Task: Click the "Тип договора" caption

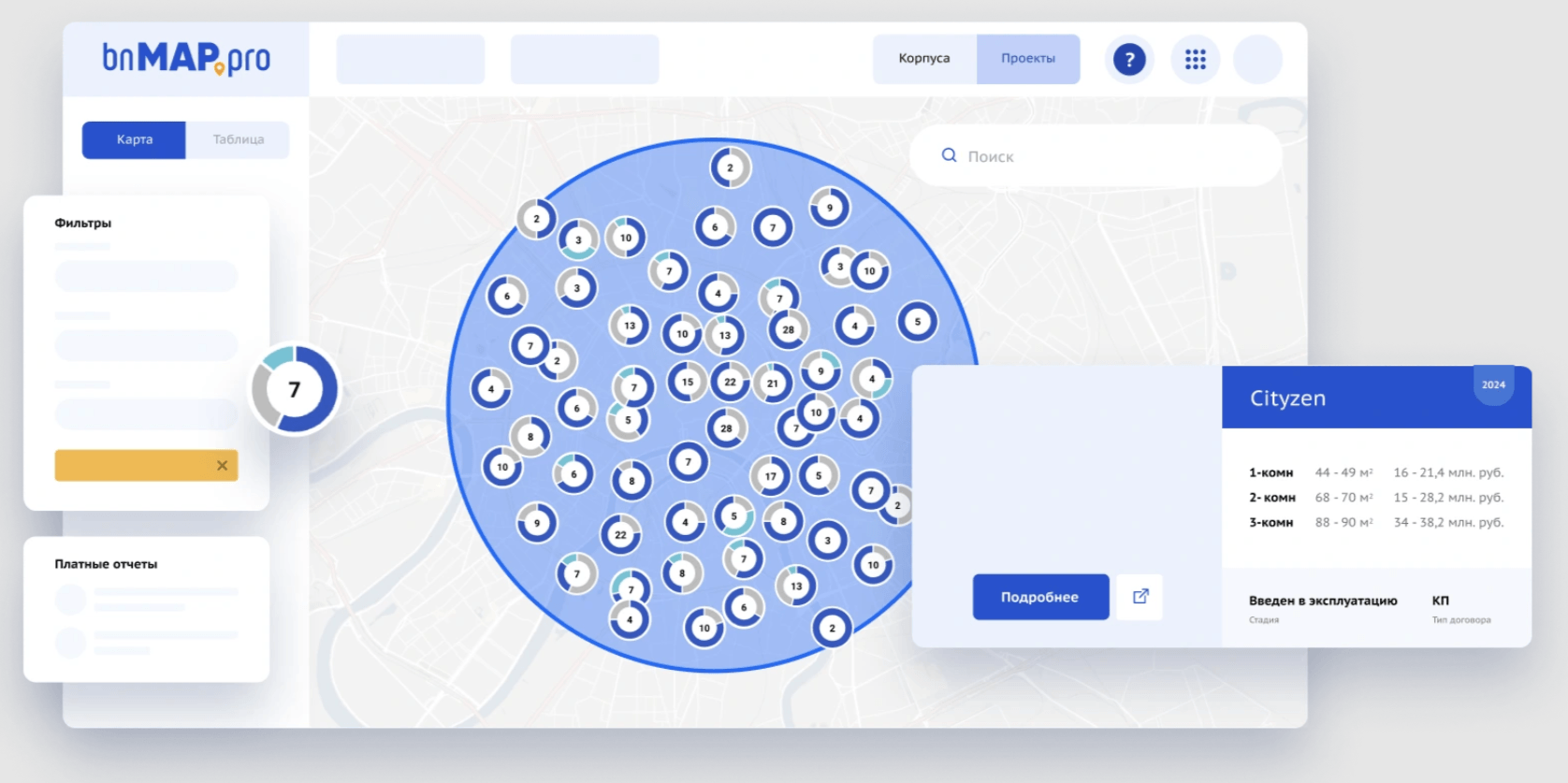Action: [1461, 619]
